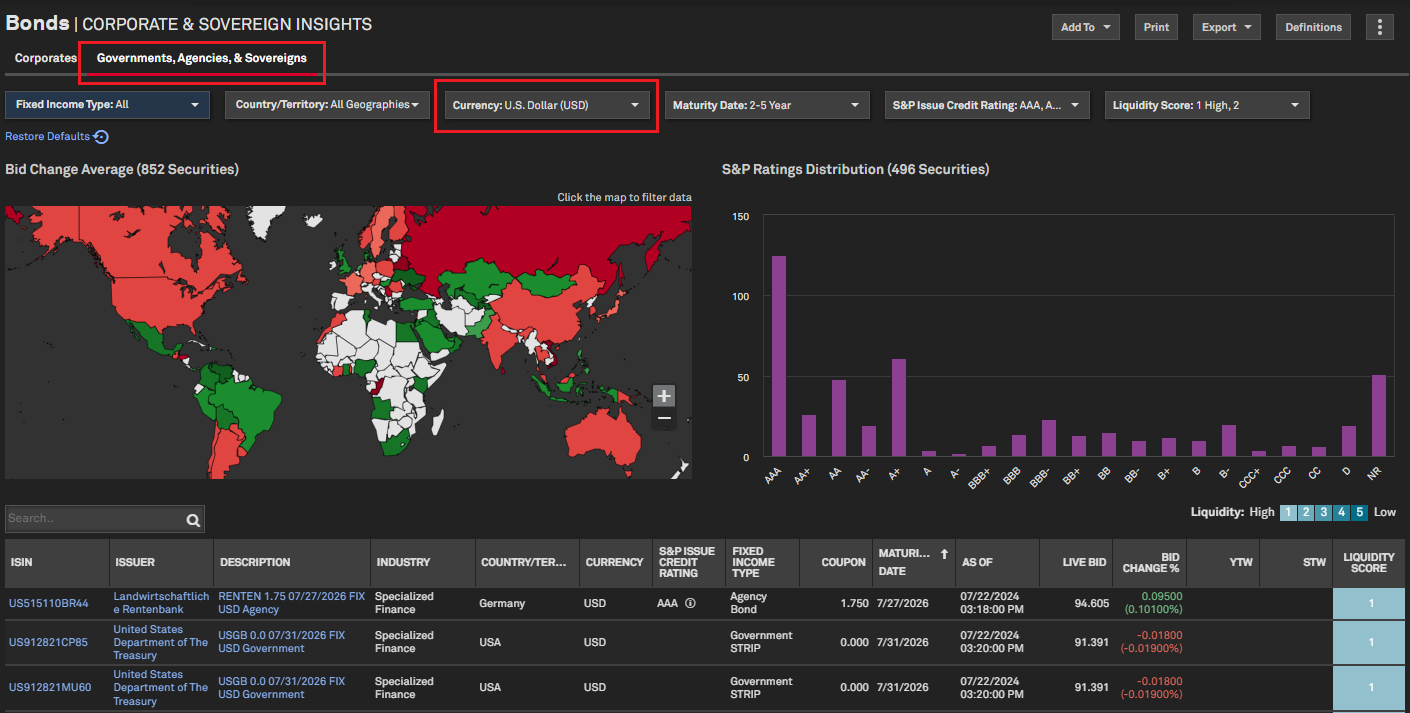Expand the Maturity Date filter dropdown
Viewport: 1410px width, 713px height.
tap(766, 105)
